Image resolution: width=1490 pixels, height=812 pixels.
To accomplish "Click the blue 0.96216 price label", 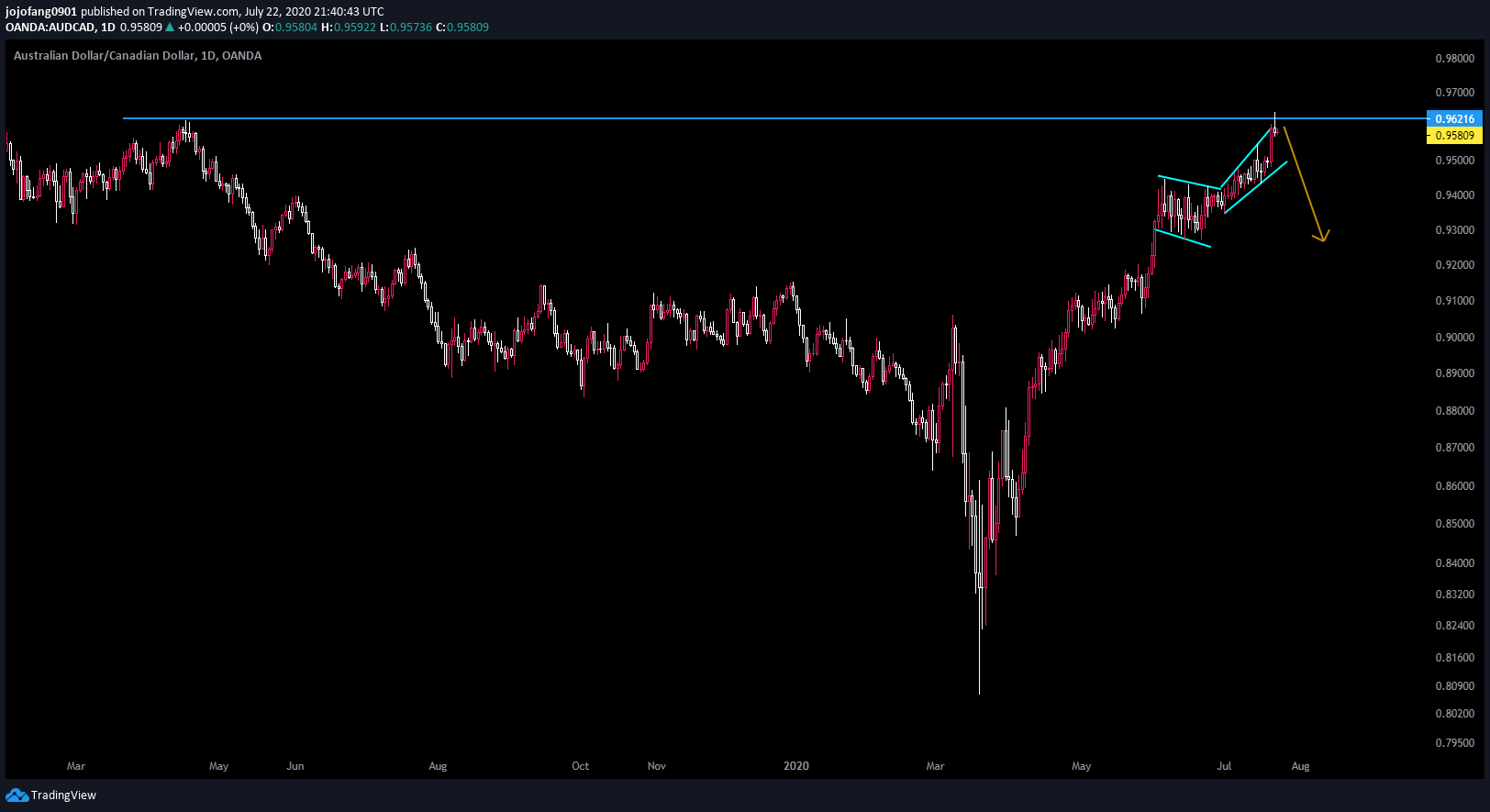I will [1454, 119].
